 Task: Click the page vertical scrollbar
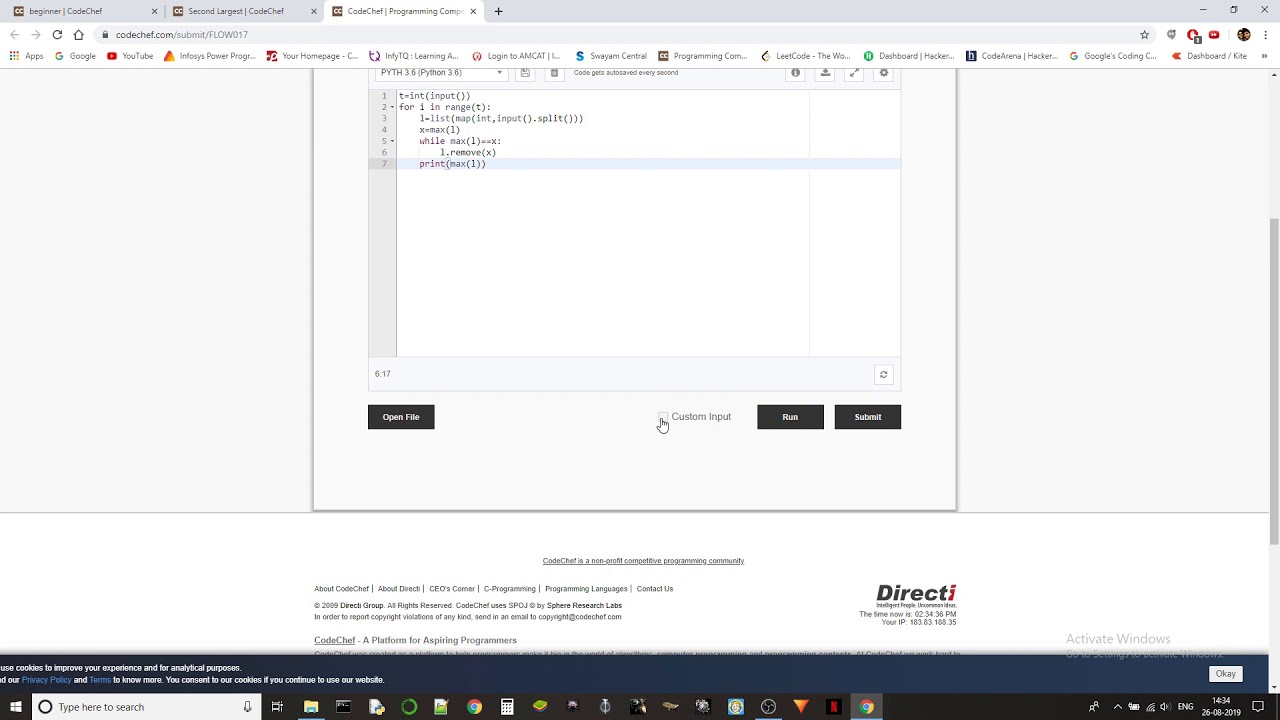tap(1274, 381)
